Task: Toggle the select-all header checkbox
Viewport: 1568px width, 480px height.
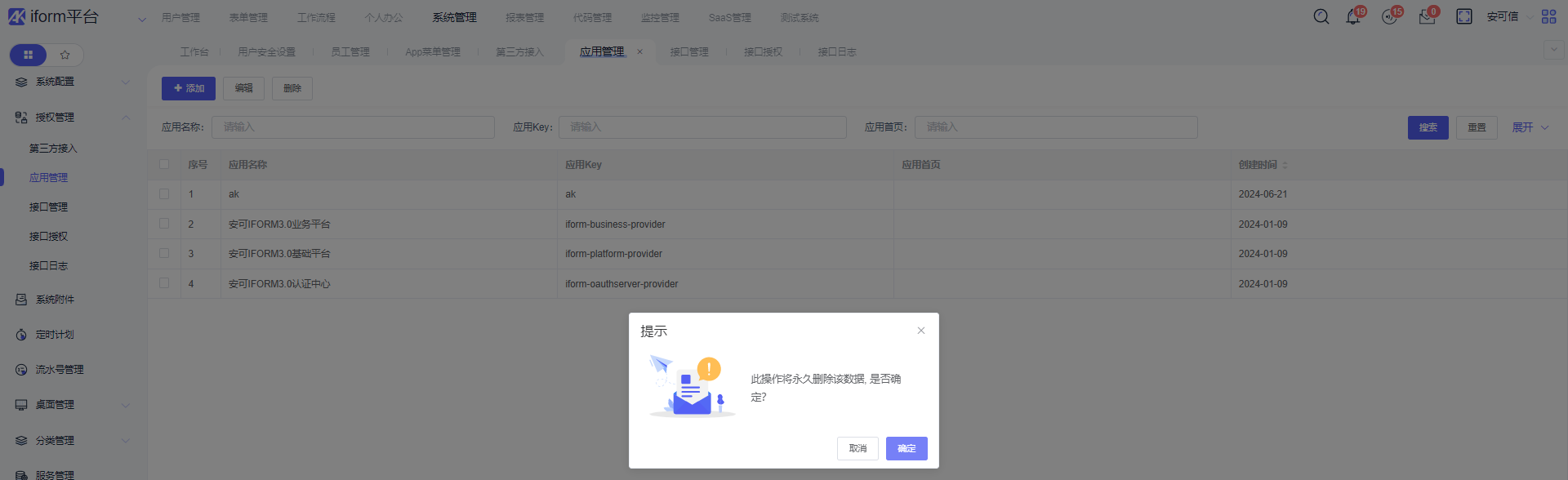Action: [164, 164]
